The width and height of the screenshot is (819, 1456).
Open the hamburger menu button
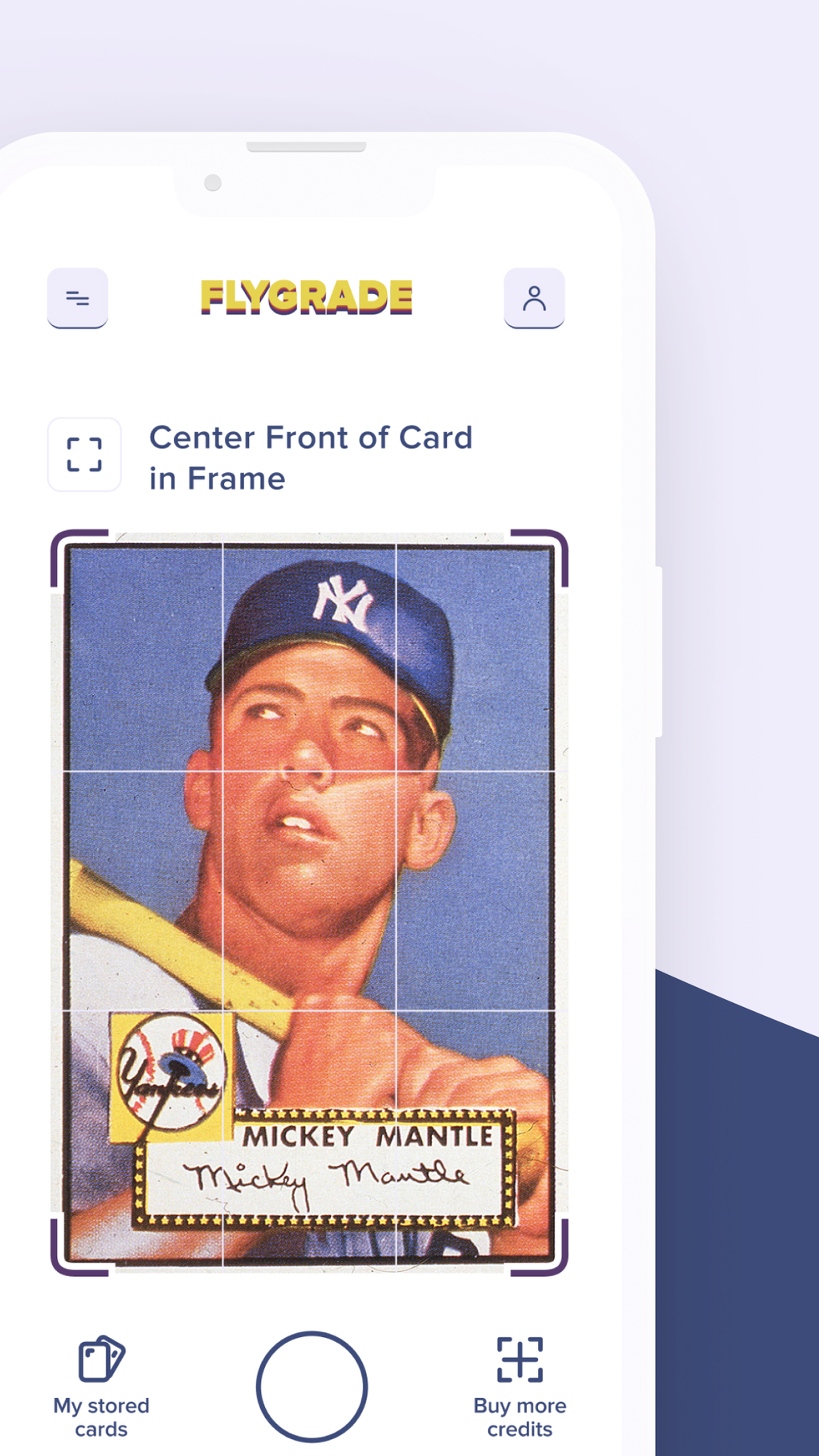click(x=77, y=298)
